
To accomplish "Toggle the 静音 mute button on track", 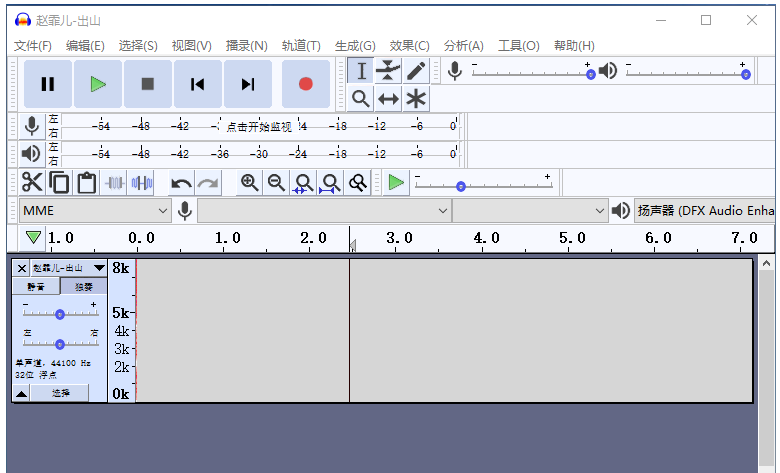I will pos(36,287).
